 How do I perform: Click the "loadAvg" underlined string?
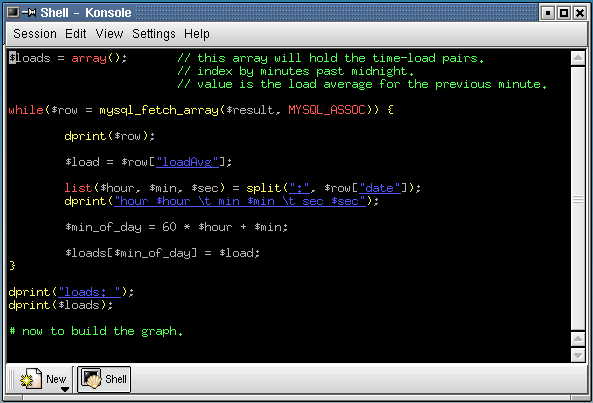(x=187, y=162)
